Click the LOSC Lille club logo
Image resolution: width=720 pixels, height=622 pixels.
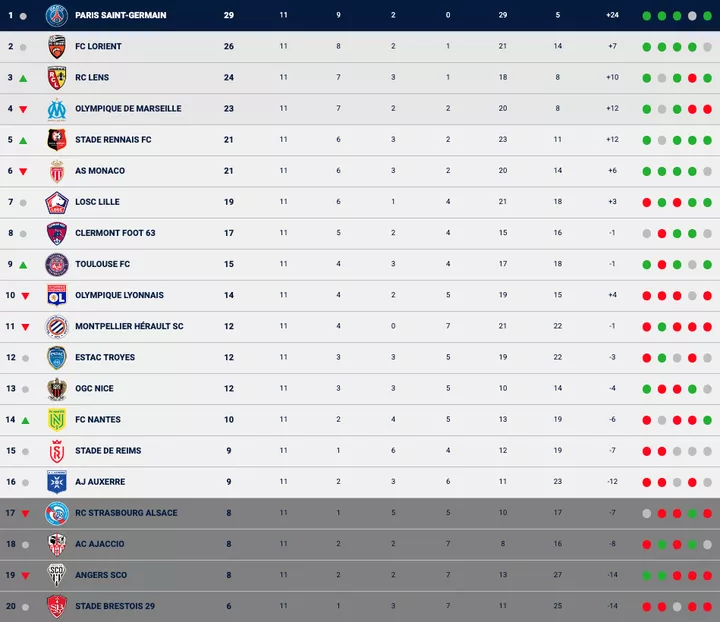(x=56, y=202)
